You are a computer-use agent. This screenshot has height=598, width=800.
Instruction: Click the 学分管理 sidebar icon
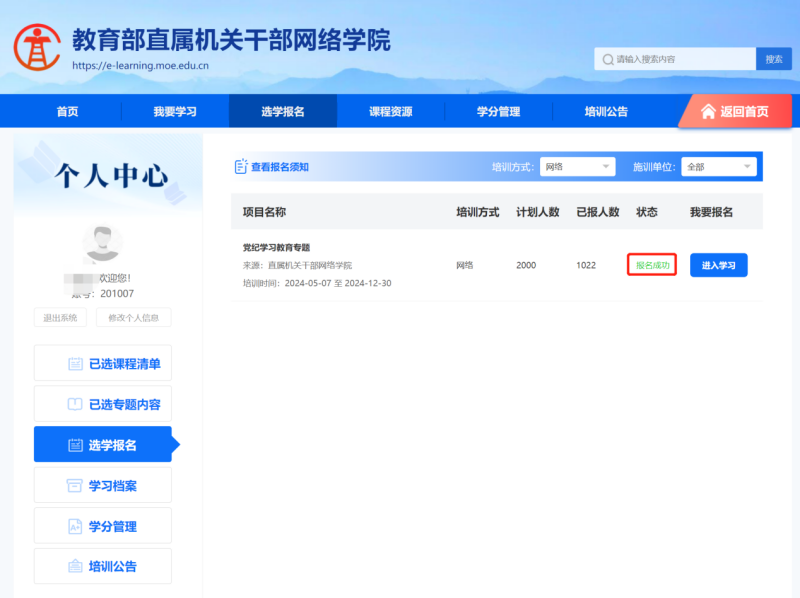click(x=75, y=526)
